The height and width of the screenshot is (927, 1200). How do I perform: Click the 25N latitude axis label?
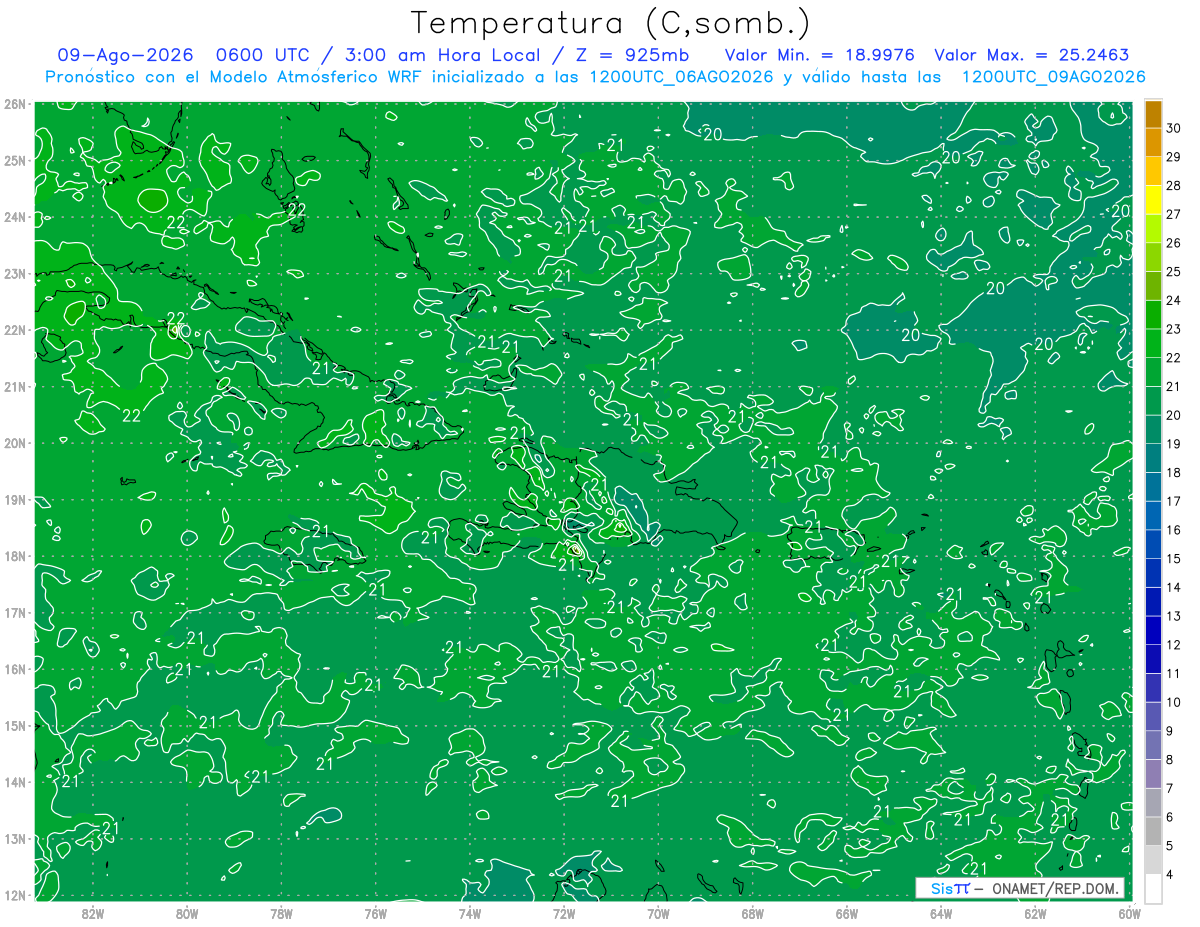coord(15,160)
